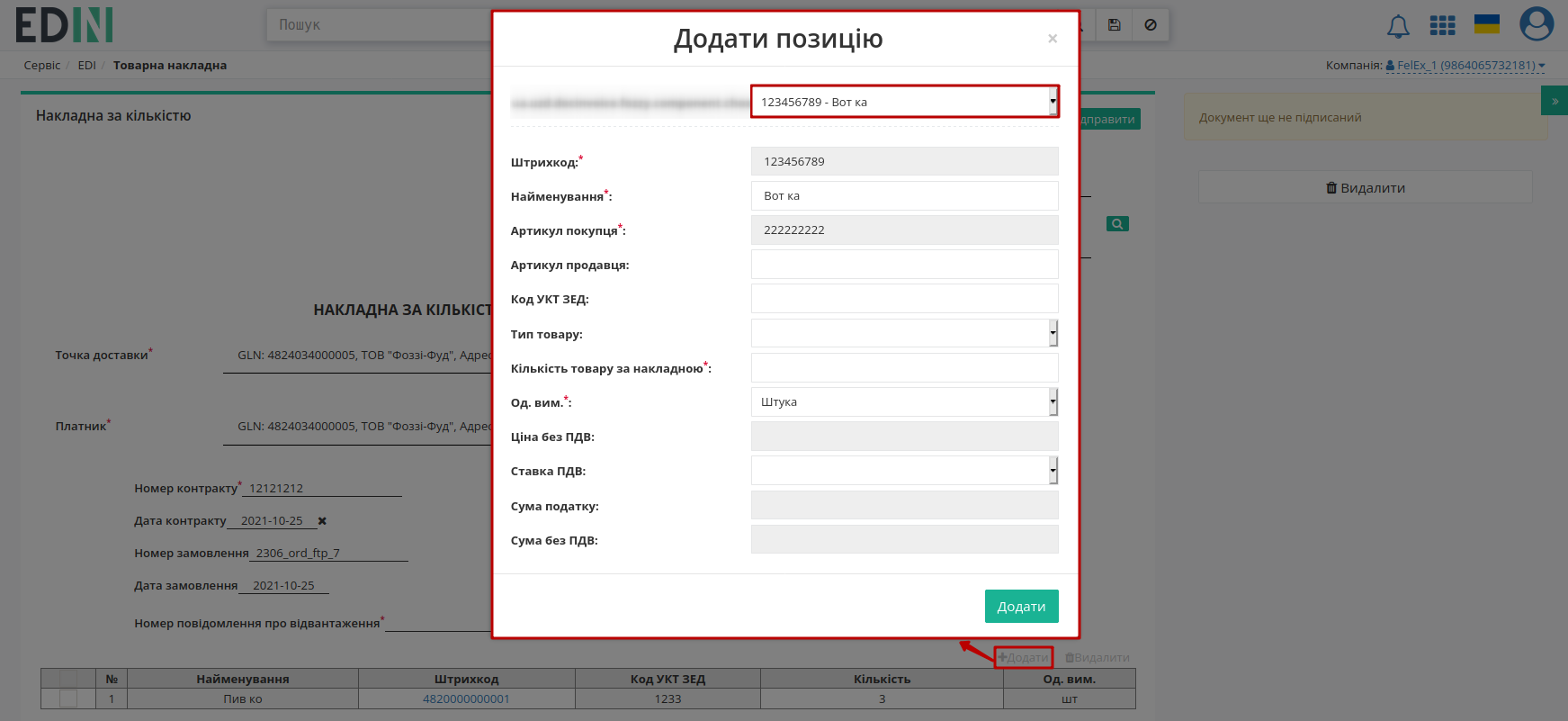Click the Дата замовлення field 2021-10-25
Screen dimensions: 1568x721
click(284, 585)
